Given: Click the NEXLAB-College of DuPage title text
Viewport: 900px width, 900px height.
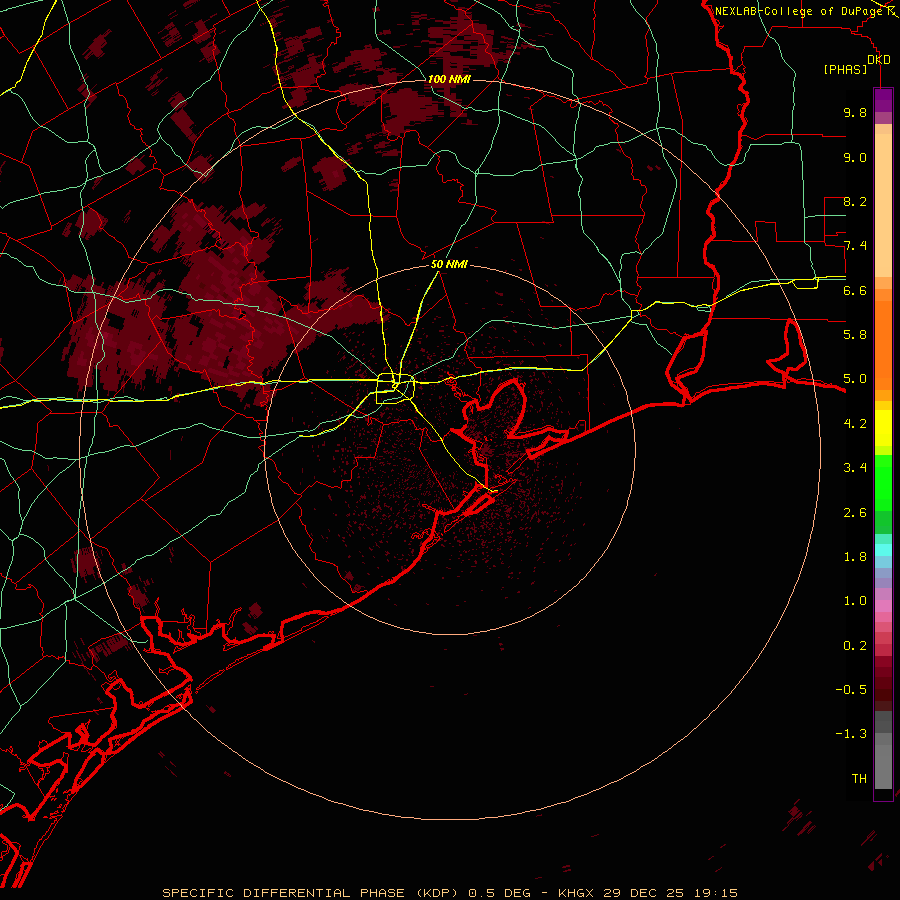Looking at the screenshot, I should tap(798, 11).
